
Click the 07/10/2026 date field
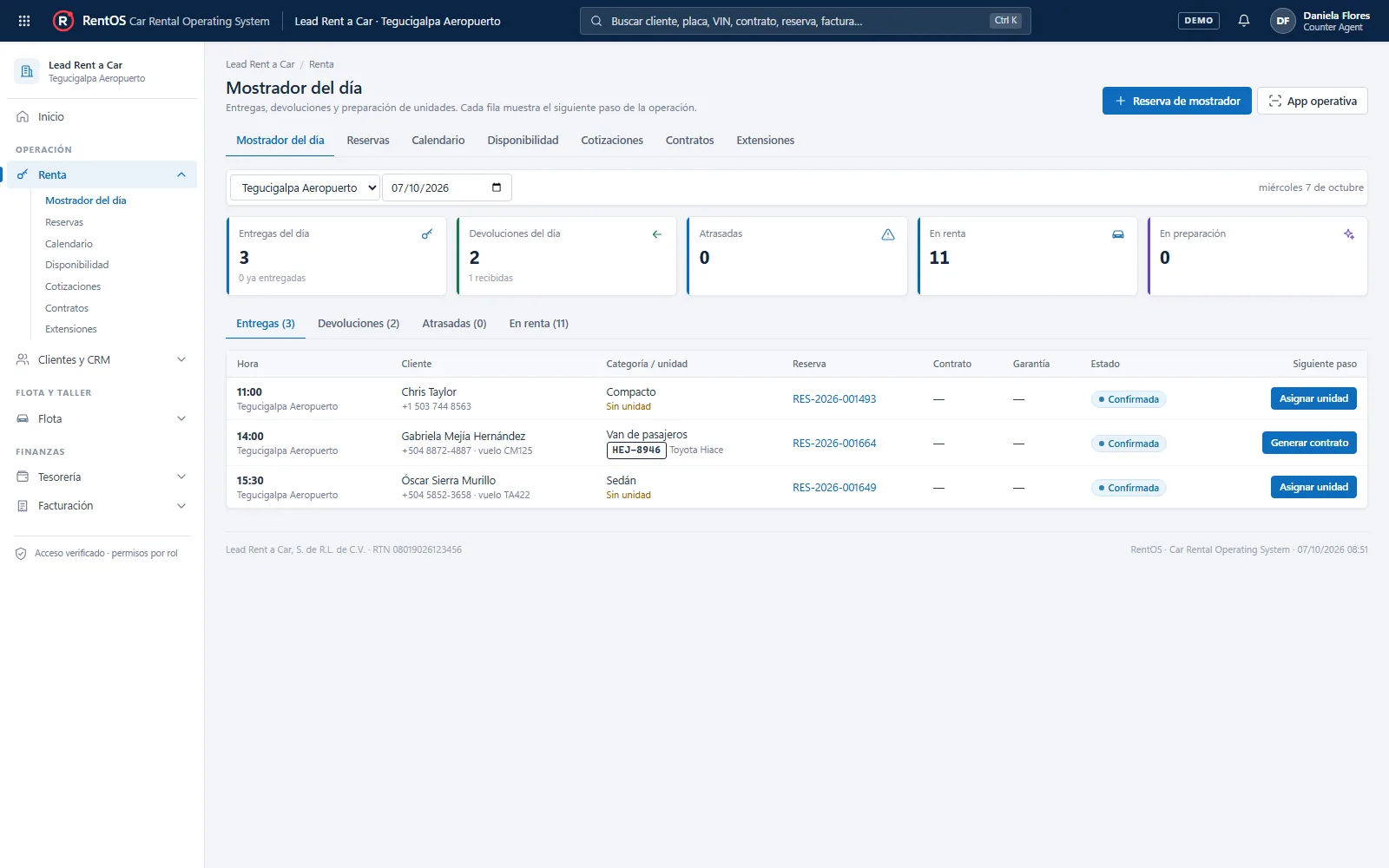(x=446, y=187)
